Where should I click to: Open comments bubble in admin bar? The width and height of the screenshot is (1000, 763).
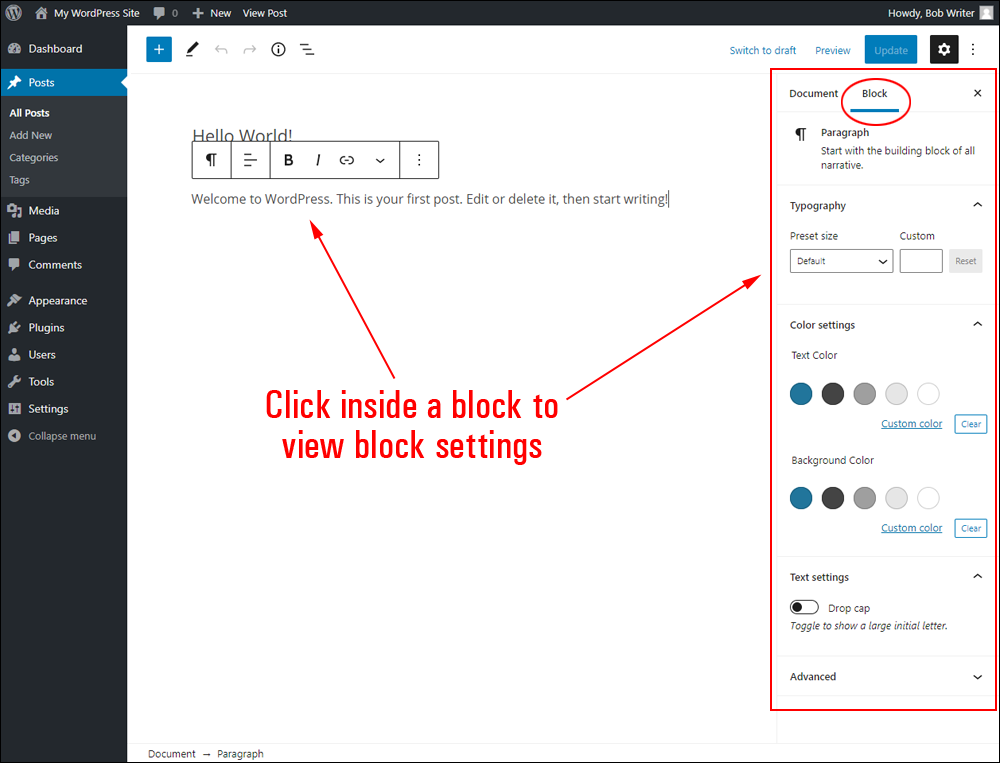165,13
